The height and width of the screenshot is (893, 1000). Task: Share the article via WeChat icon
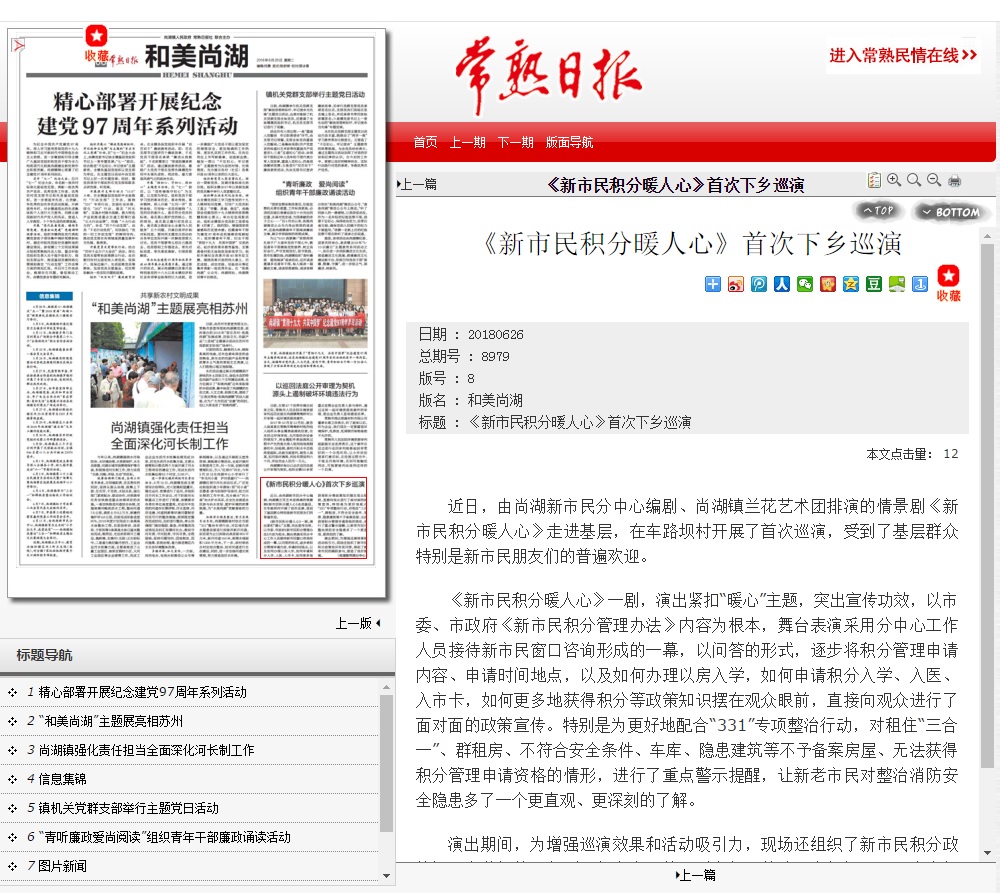804,284
